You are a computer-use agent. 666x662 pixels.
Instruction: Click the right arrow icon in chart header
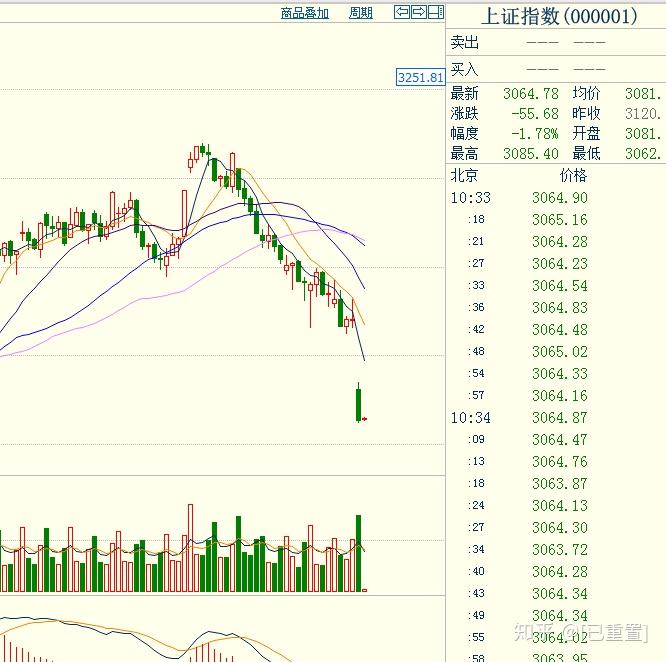(419, 12)
